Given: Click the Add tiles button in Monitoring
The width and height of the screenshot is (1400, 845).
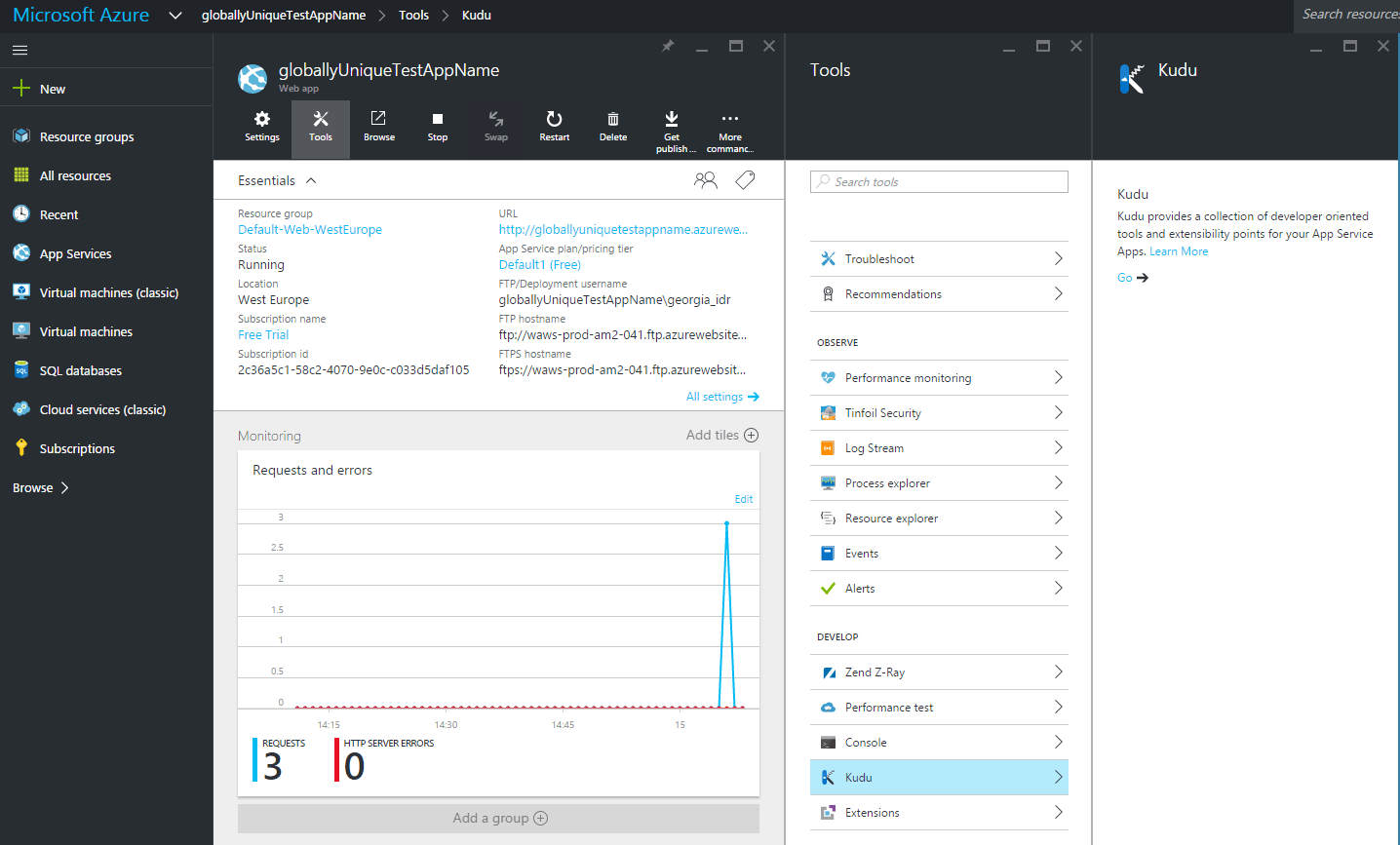Looking at the screenshot, I should coord(721,436).
